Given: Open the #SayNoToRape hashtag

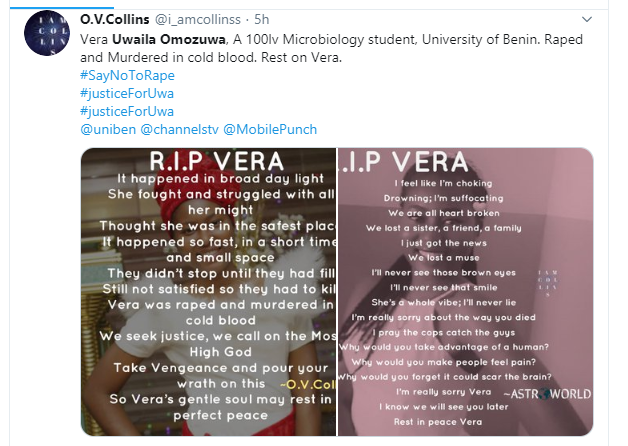Looking at the screenshot, I should 127,75.
